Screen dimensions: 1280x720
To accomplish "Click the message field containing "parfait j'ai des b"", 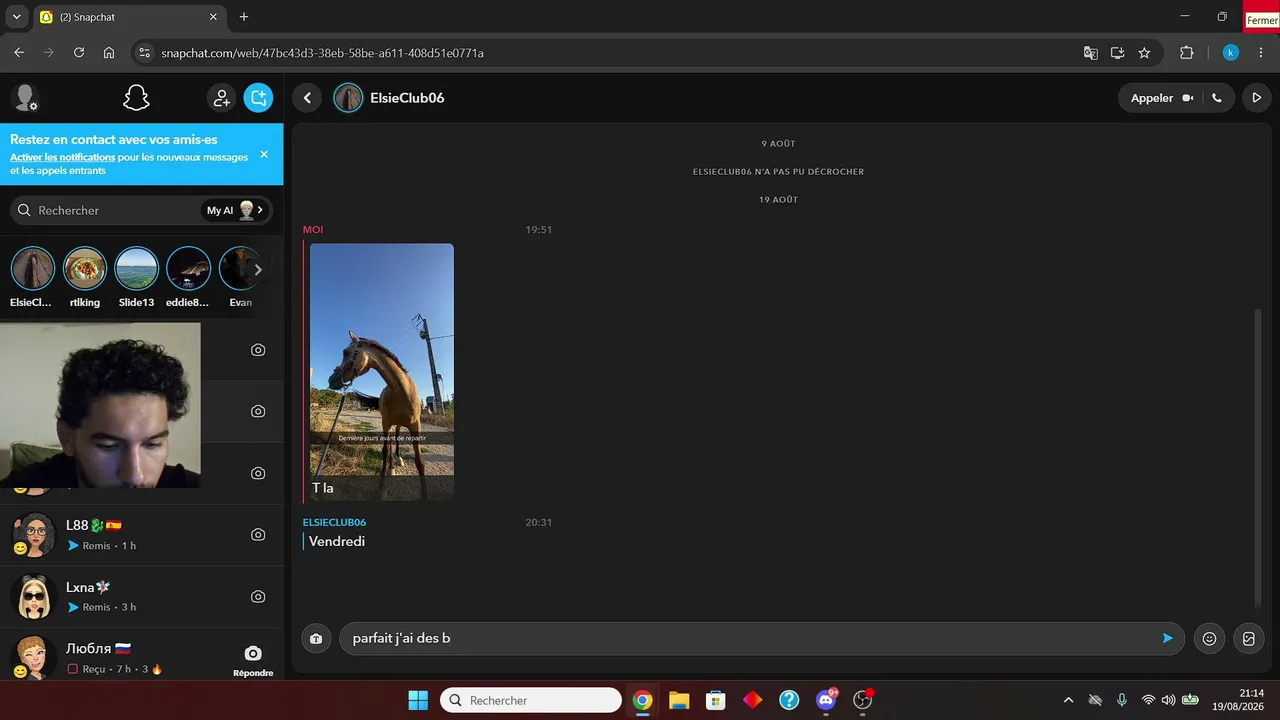I will (762, 638).
